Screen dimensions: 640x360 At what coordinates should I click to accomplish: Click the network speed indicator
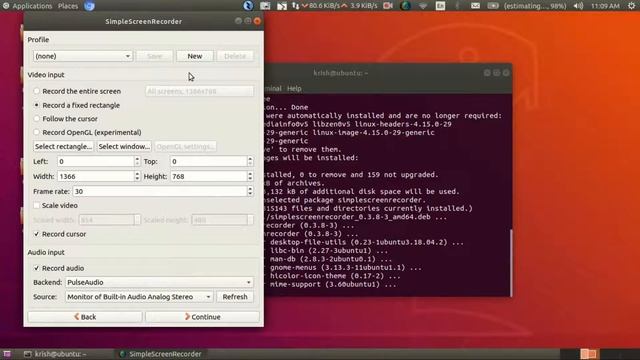[x=335, y=6]
